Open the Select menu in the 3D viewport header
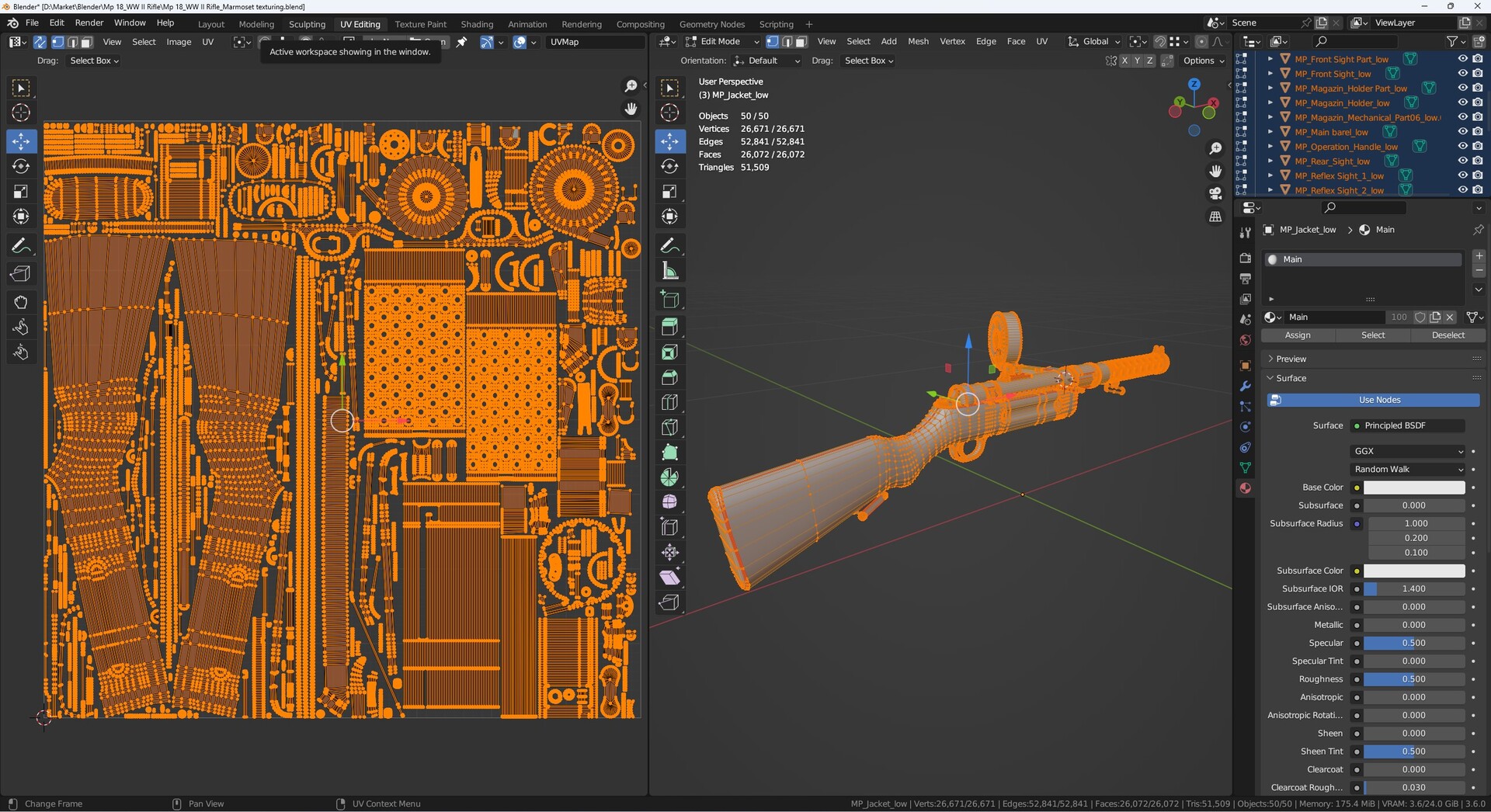 click(x=858, y=41)
